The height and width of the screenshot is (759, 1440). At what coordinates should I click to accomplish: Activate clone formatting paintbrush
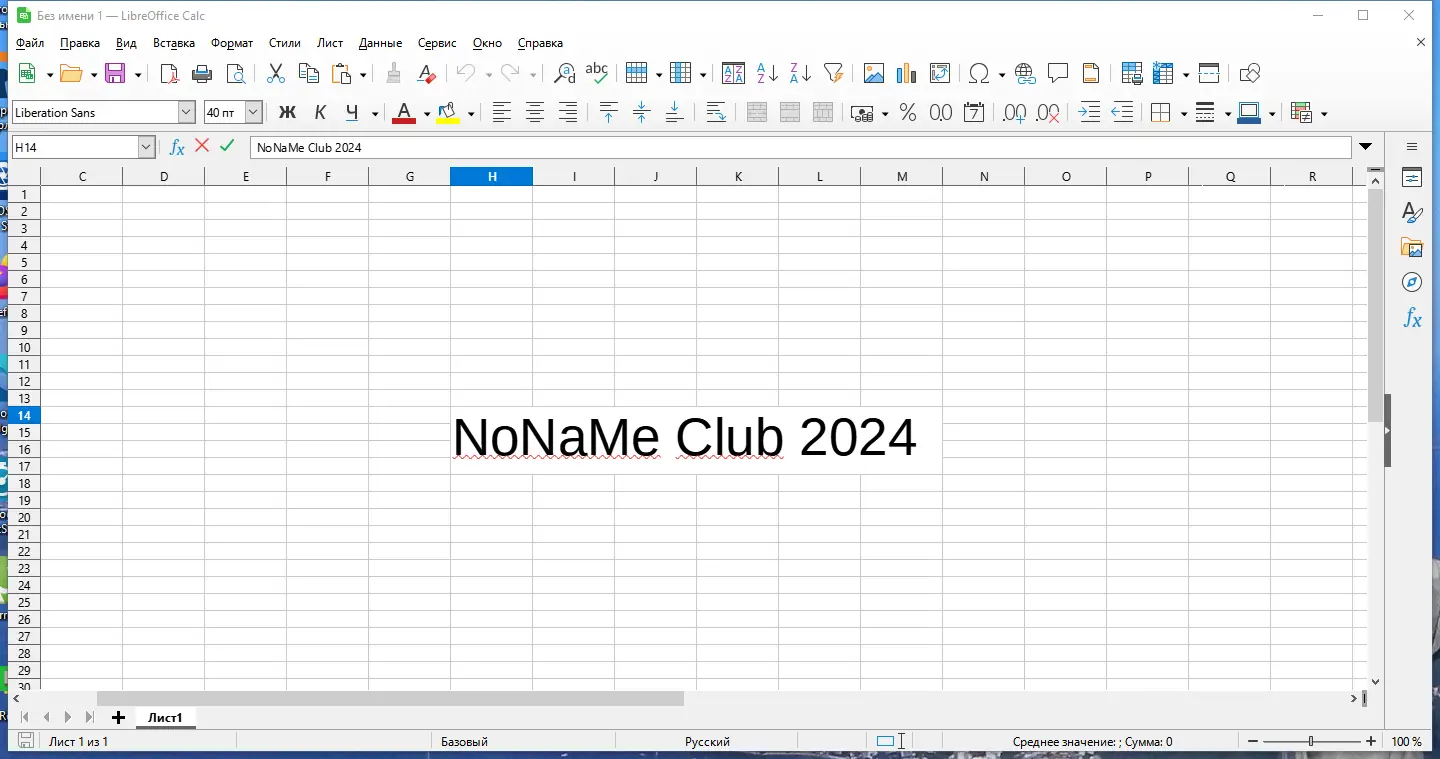tap(393, 73)
